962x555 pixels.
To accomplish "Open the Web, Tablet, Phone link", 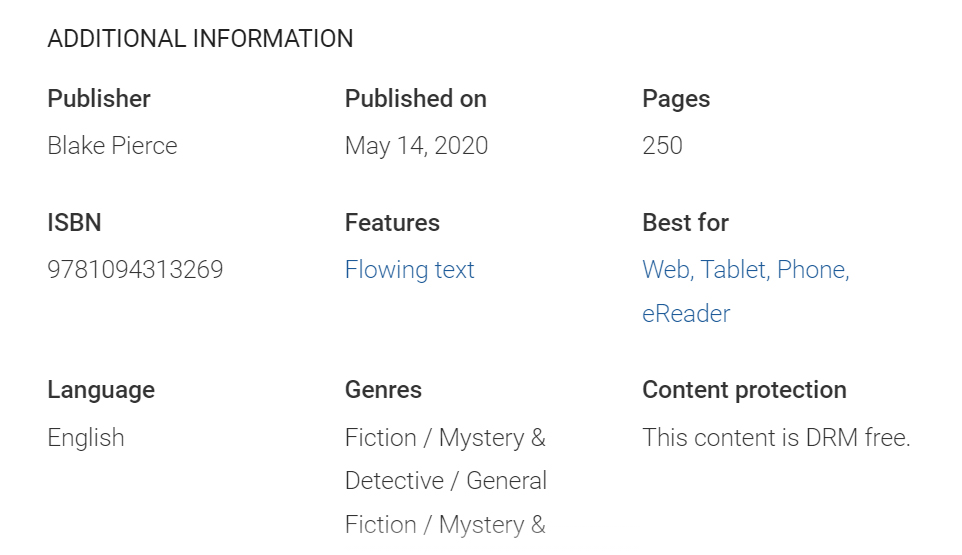I will (x=745, y=270).
